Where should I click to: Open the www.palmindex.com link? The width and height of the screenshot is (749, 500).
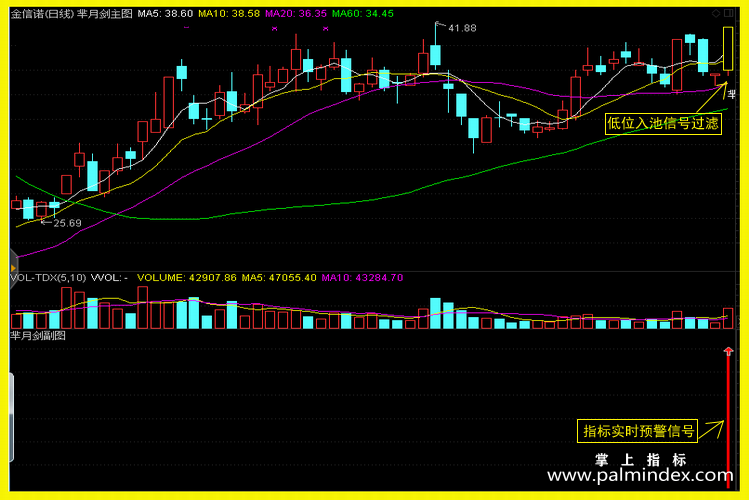pos(640,475)
